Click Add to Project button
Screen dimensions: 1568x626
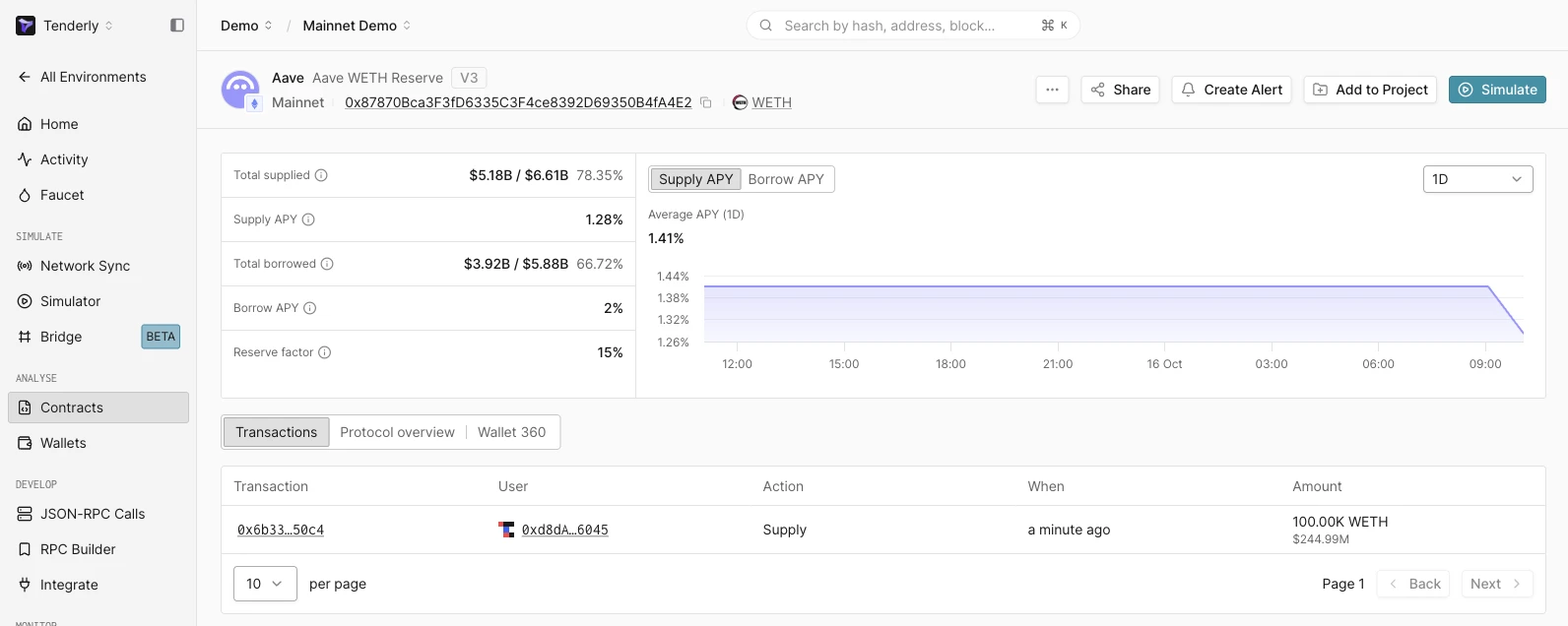coord(1370,90)
